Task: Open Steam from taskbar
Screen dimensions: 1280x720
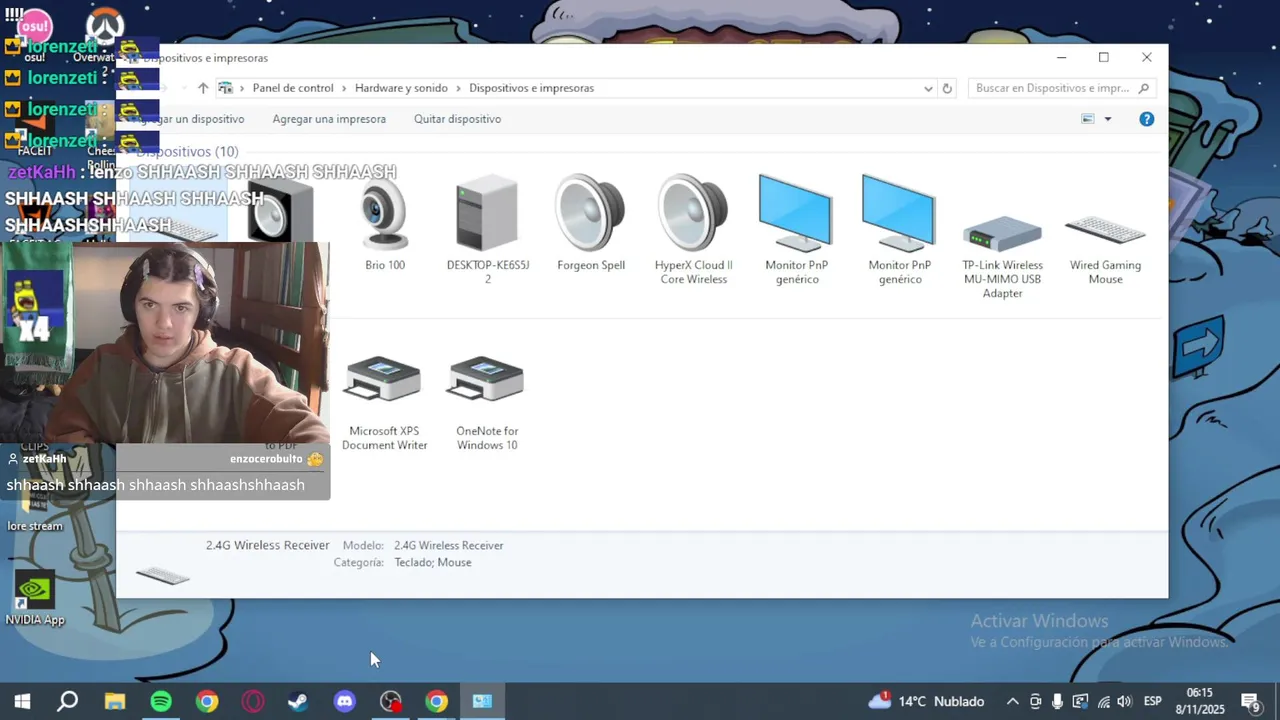Action: (298, 701)
